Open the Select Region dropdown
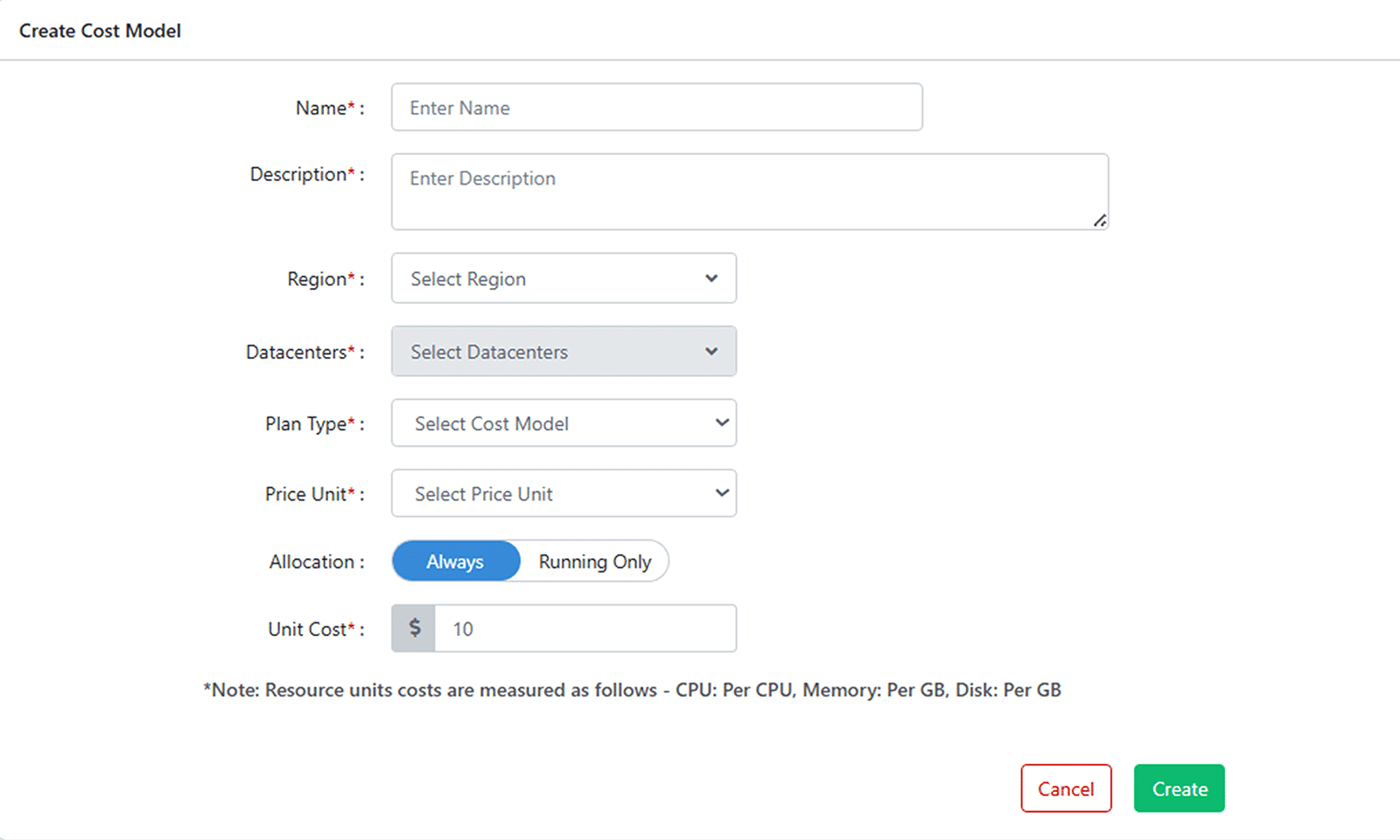This screenshot has height=840, width=1400. [563, 279]
